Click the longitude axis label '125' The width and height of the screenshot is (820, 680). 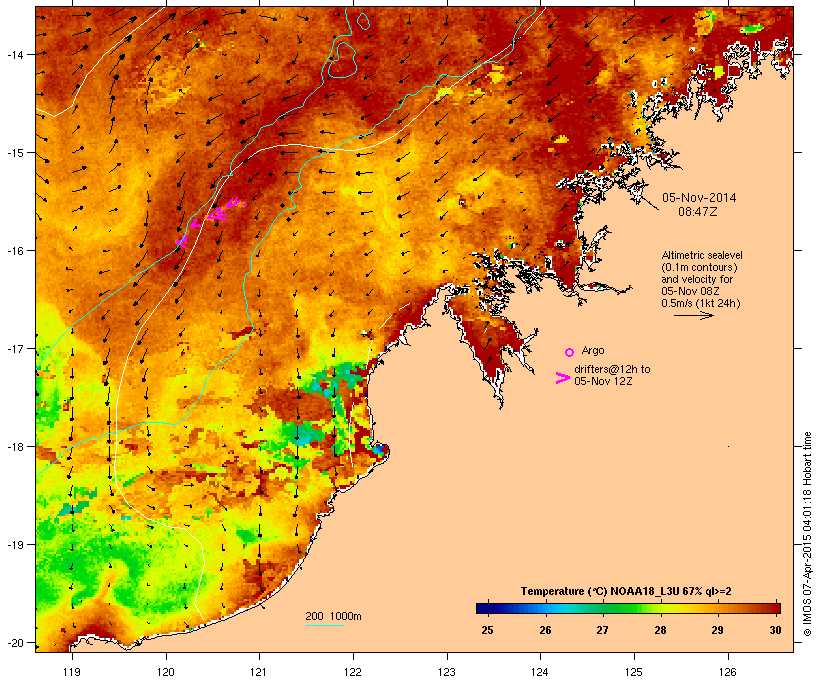point(634,672)
